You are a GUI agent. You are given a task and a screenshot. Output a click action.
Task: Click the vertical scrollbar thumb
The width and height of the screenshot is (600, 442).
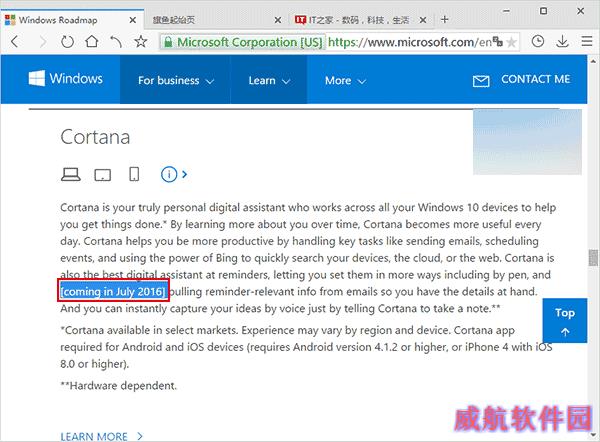point(593,258)
